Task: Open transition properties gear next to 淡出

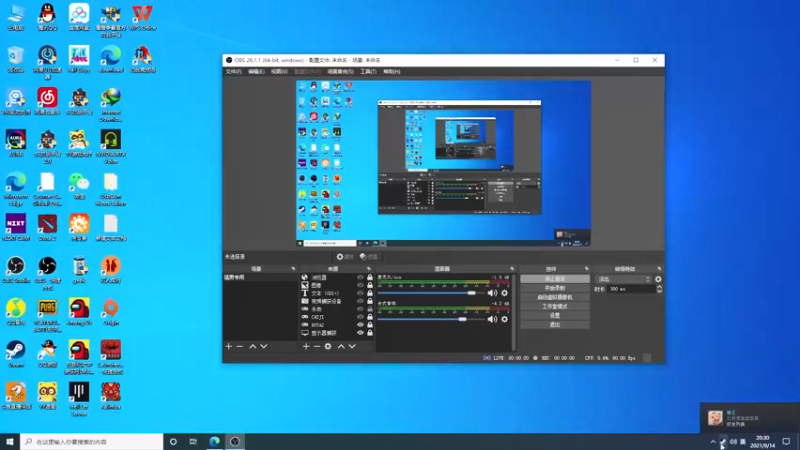Action: point(658,279)
